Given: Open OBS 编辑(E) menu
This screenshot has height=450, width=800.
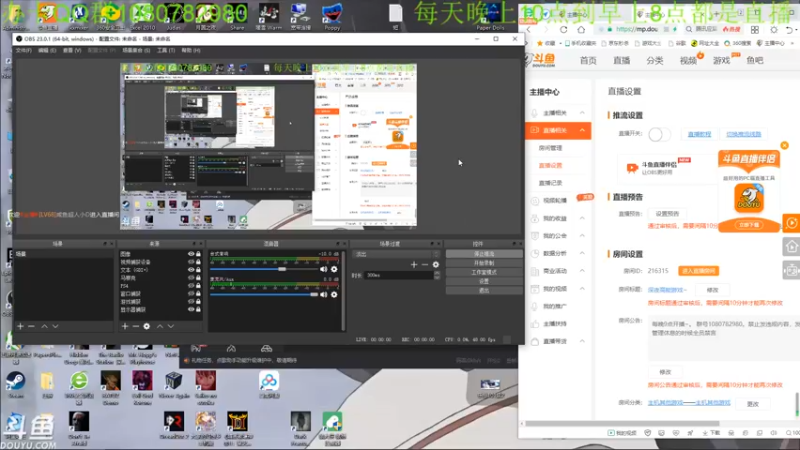Looking at the screenshot, I should pyautogui.click(x=47, y=51).
